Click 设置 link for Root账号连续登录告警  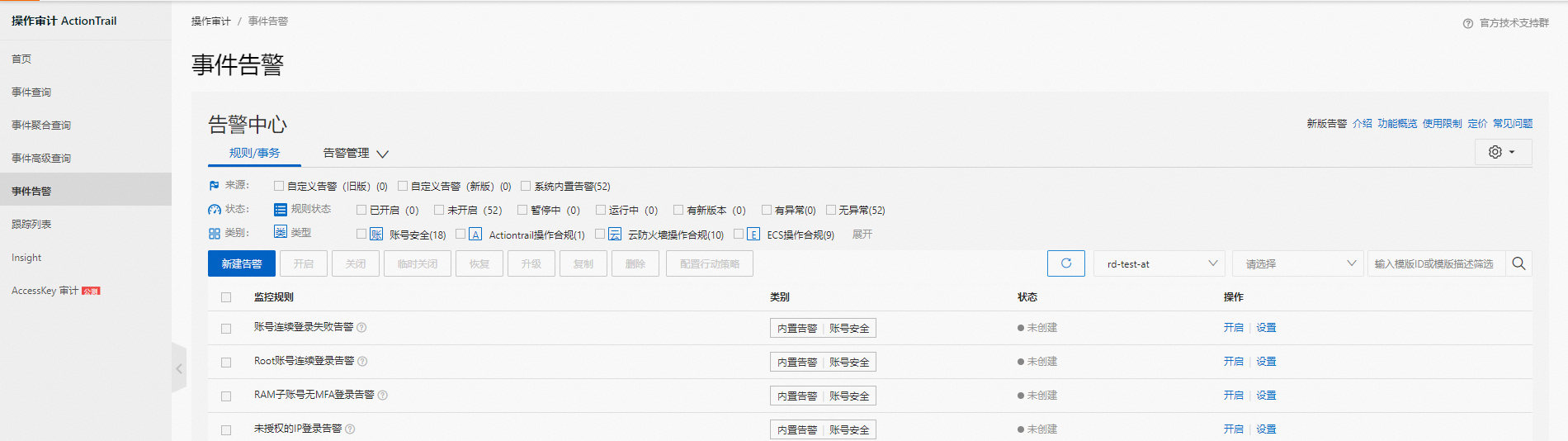1266,362
